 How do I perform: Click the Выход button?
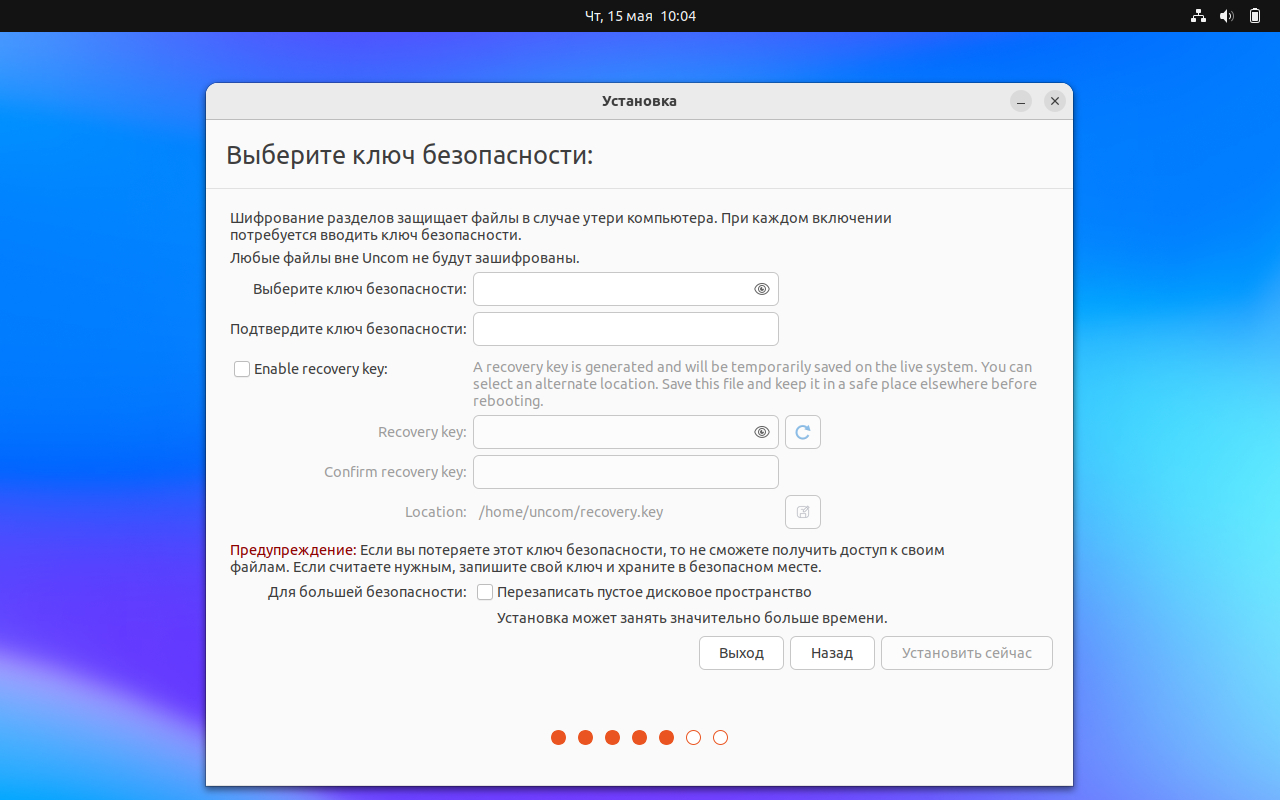(741, 653)
